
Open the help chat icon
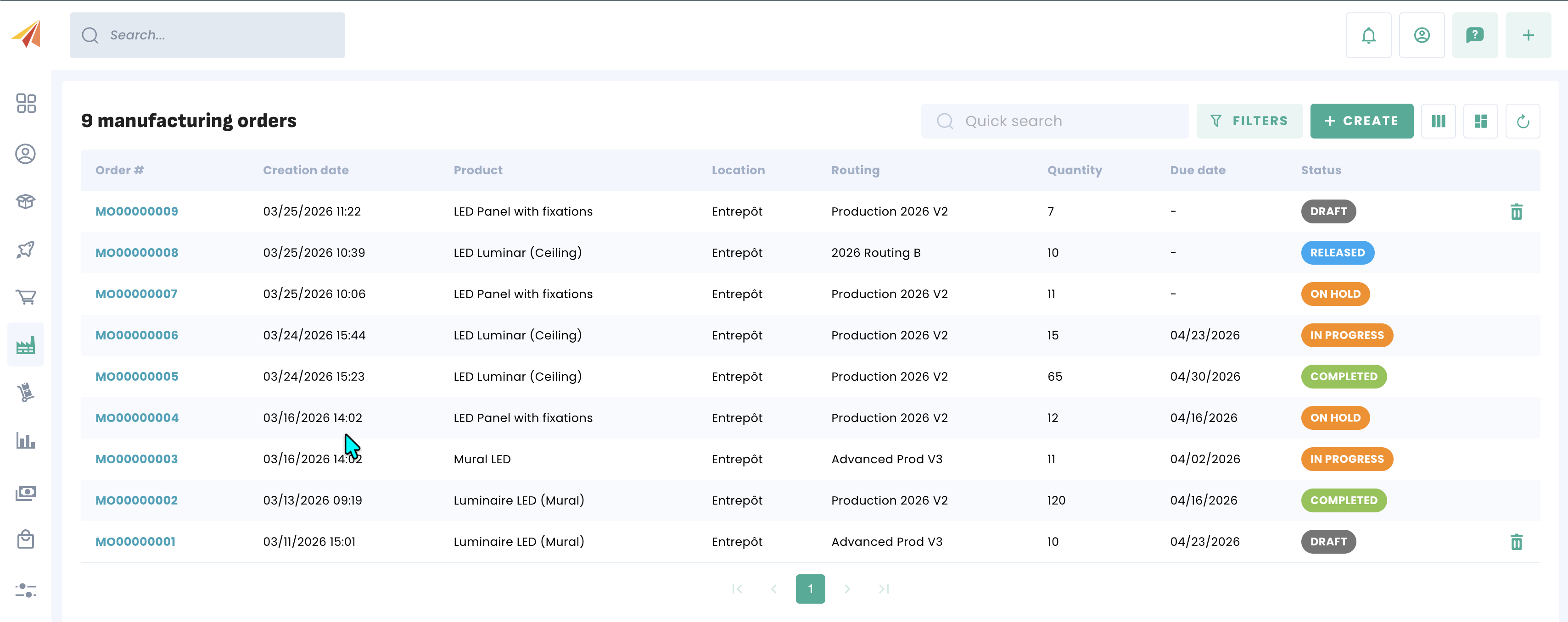[1474, 35]
